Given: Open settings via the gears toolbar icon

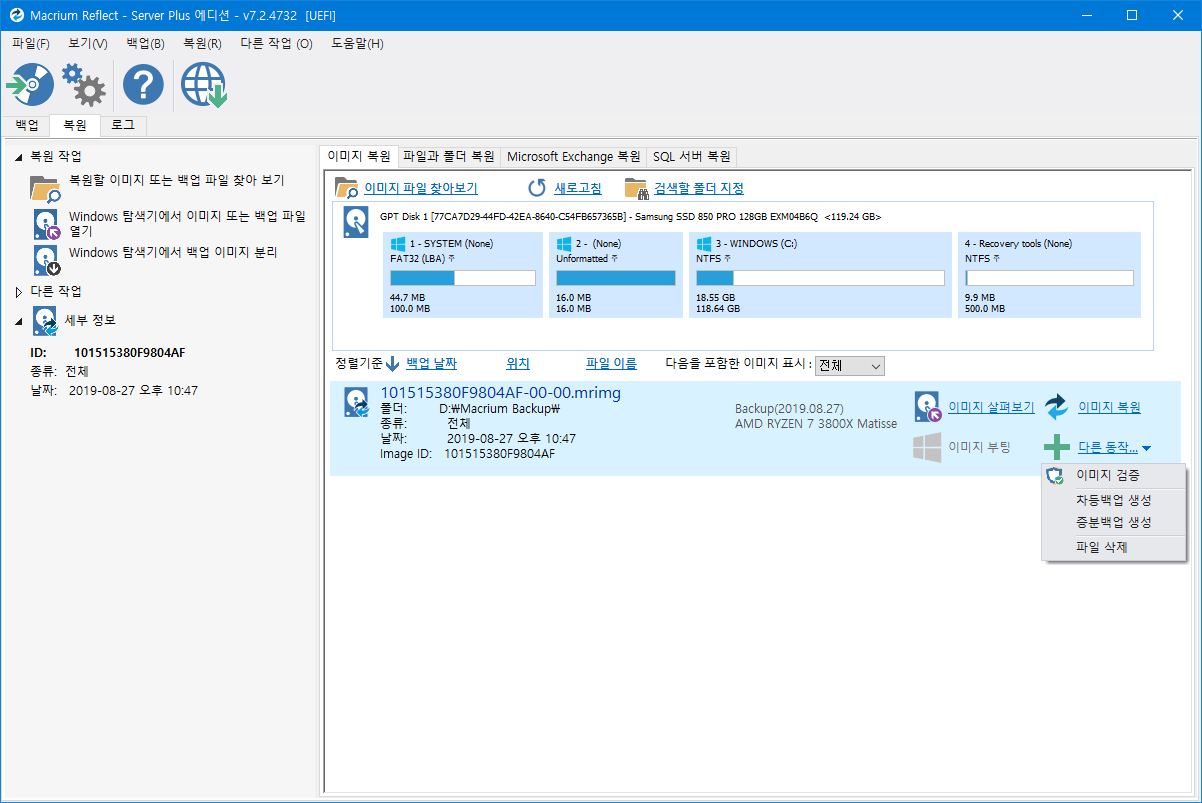Looking at the screenshot, I should 84,85.
